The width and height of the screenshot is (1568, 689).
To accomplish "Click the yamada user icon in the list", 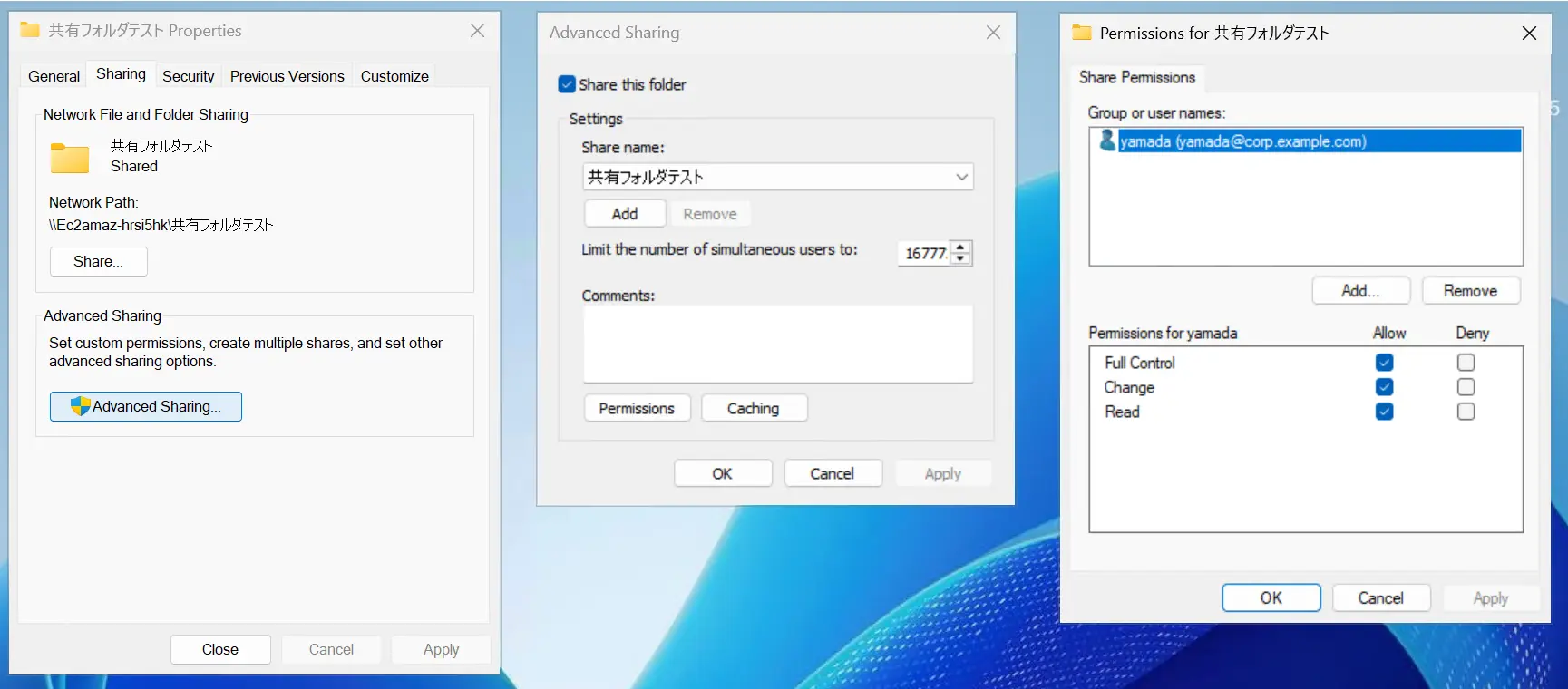I will tap(1107, 141).
